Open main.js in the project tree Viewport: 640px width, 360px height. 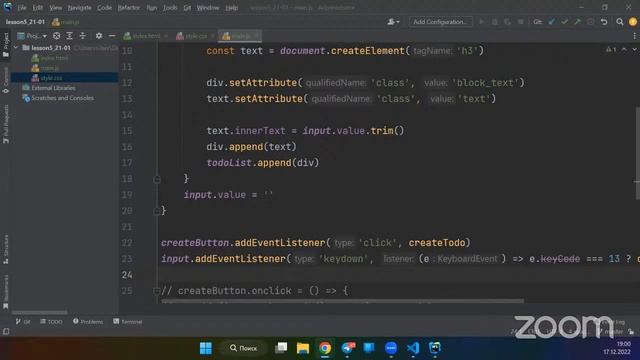[x=49, y=68]
